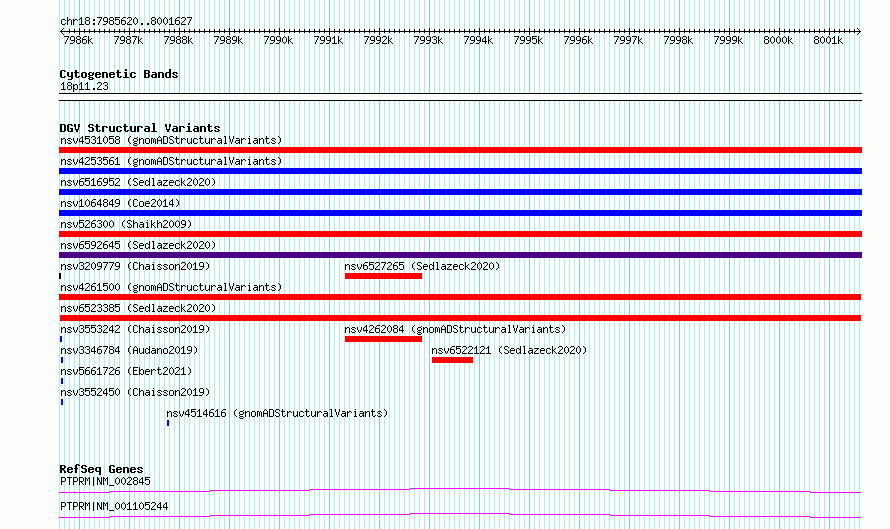Open nsv4253561 gnomADStructuralVariants label
The image size is (890, 529).
171,161
